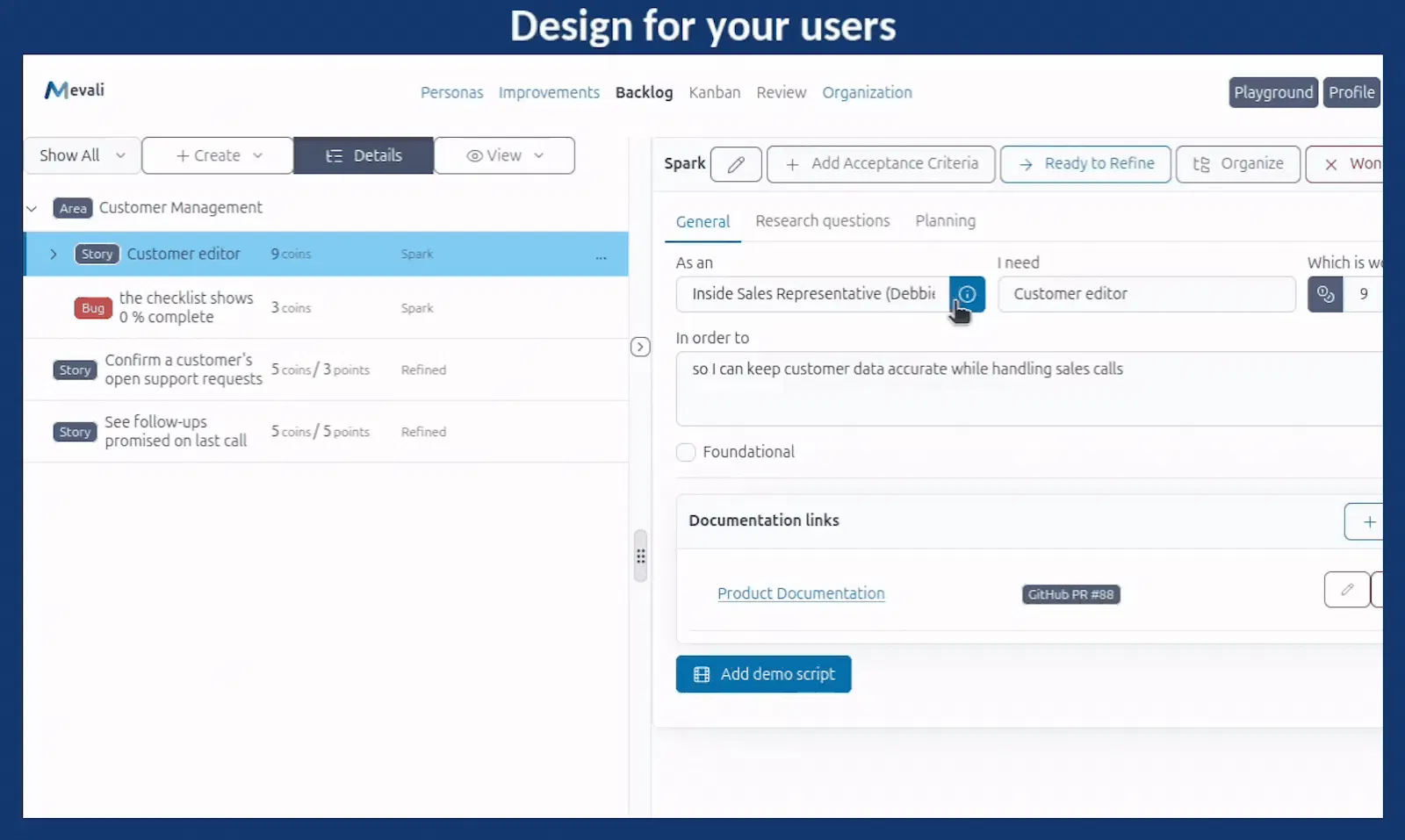1405x840 pixels.
Task: Click the Area badge for Customer Management
Action: tap(73, 208)
